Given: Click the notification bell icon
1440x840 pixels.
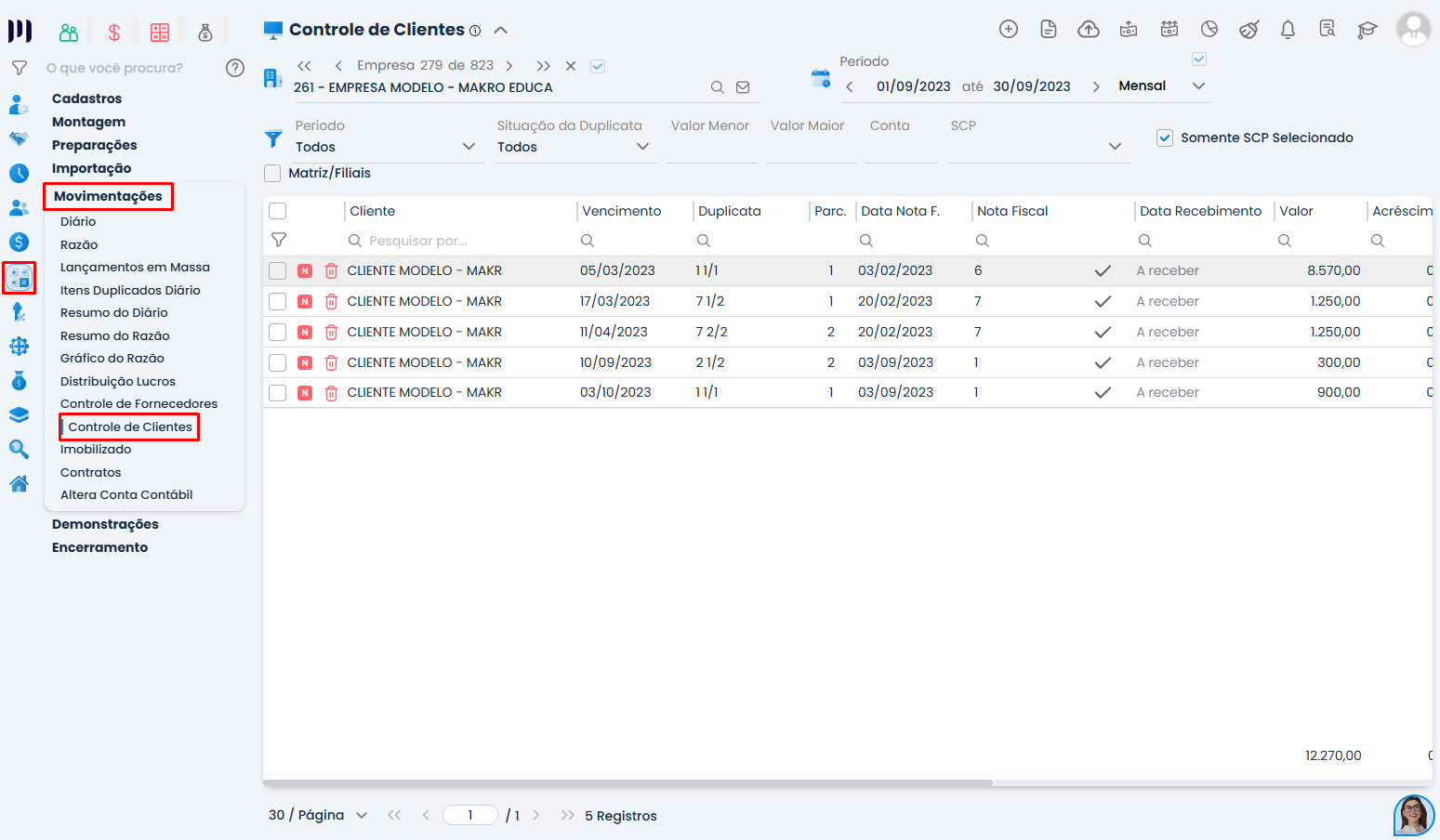Looking at the screenshot, I should [1288, 30].
